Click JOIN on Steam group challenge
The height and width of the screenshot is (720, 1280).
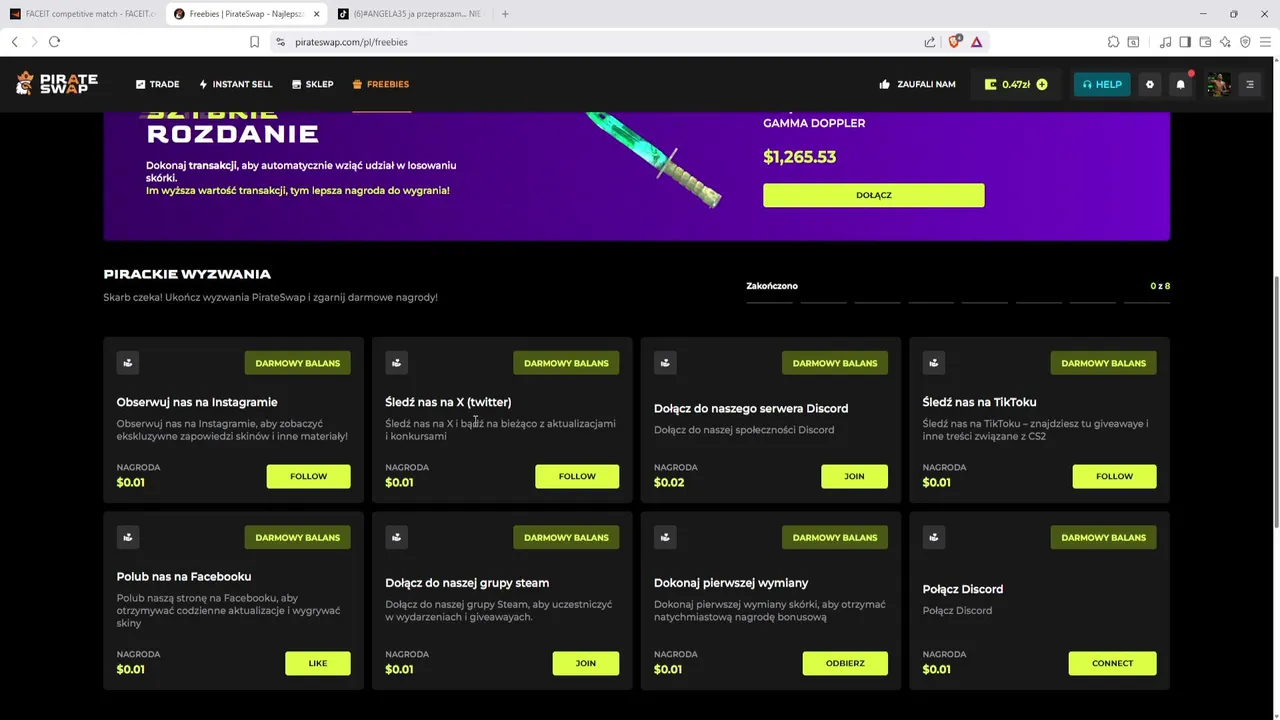click(x=586, y=663)
